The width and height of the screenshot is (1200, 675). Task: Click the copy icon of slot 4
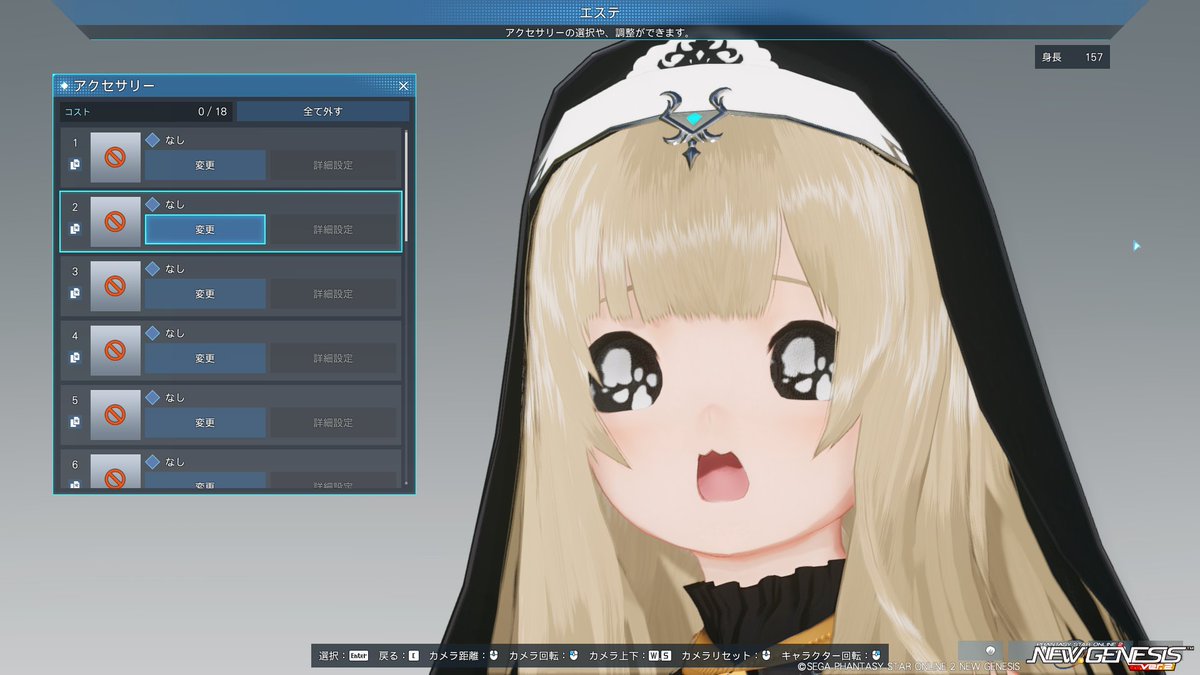tap(75, 357)
